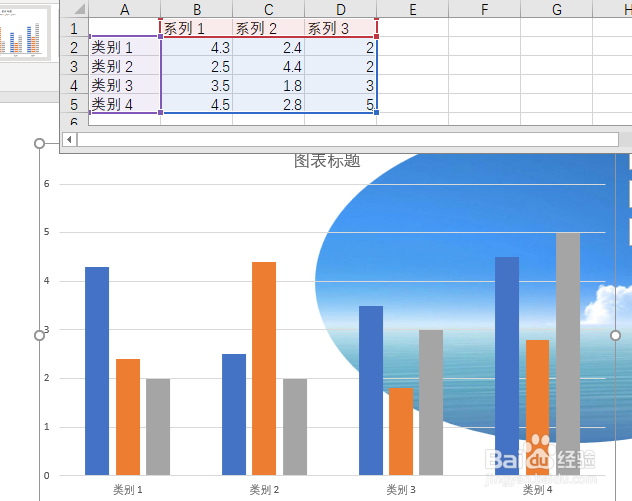Click cell with value 2.8
632x501 pixels.
tap(268, 104)
